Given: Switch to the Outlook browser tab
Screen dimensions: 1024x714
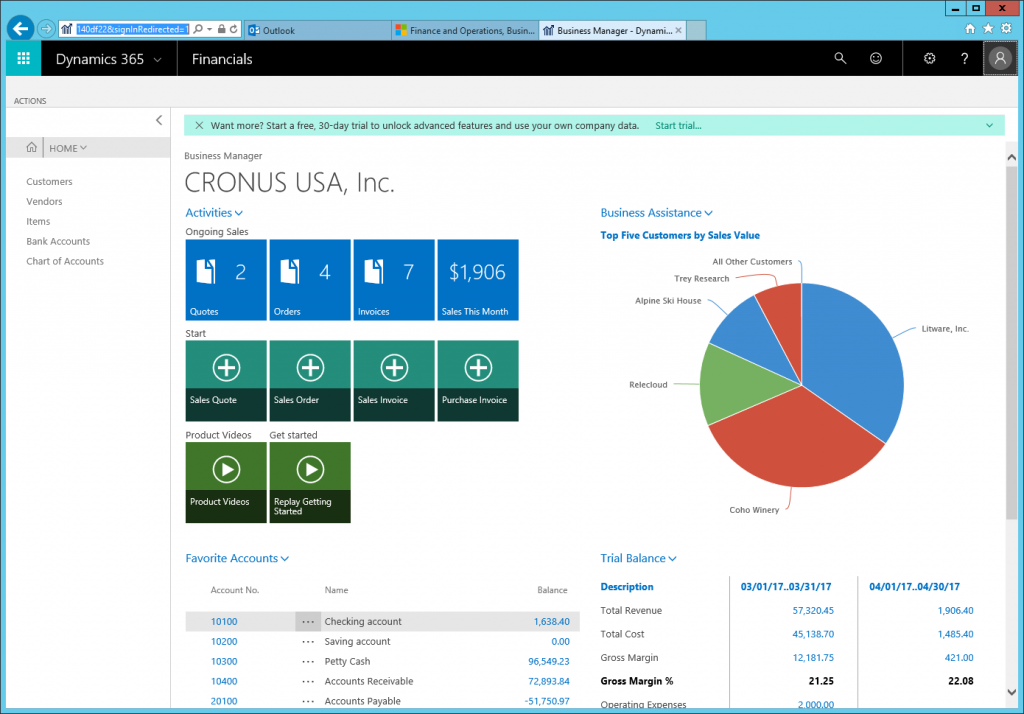Looking at the screenshot, I should [318, 30].
